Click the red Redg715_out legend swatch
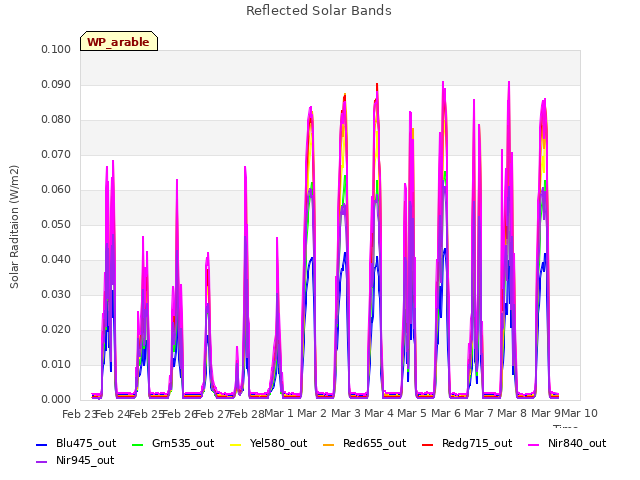The height and width of the screenshot is (480, 640). tap(427, 444)
